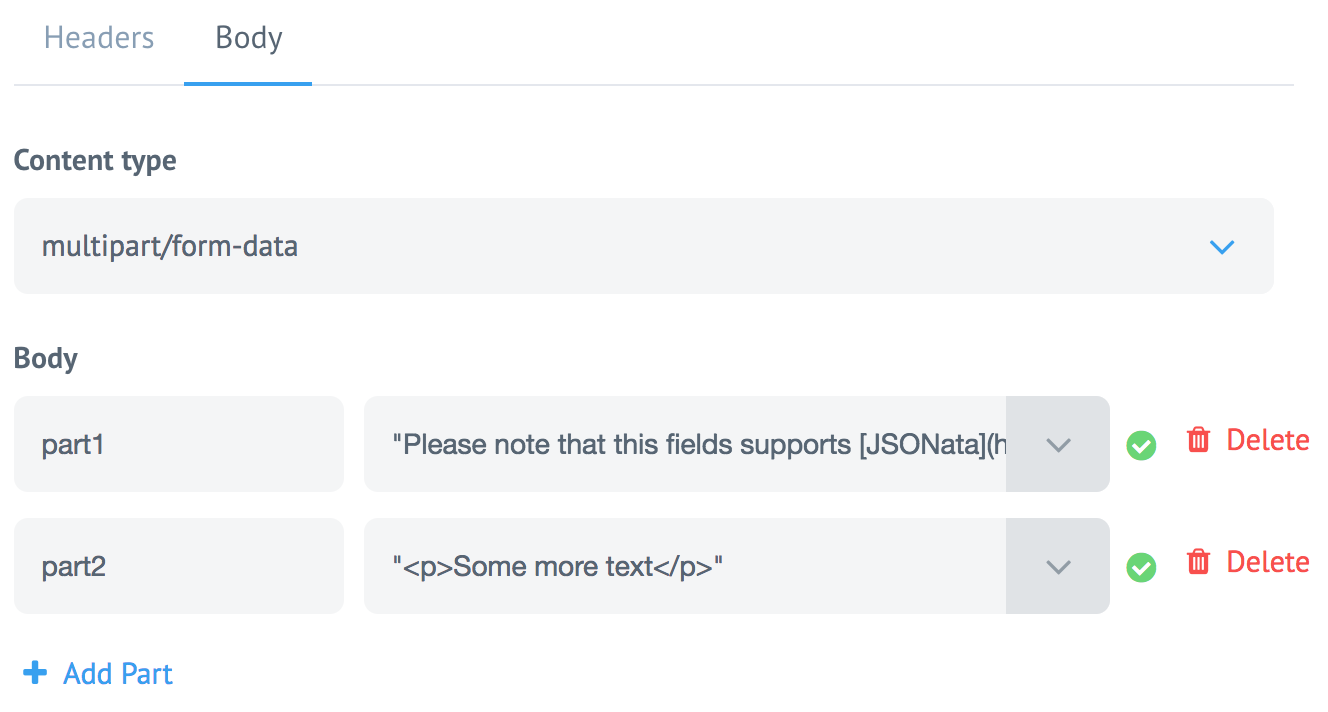Click the plus icon for Add Part
Image resolution: width=1328 pixels, height=712 pixels.
35,673
